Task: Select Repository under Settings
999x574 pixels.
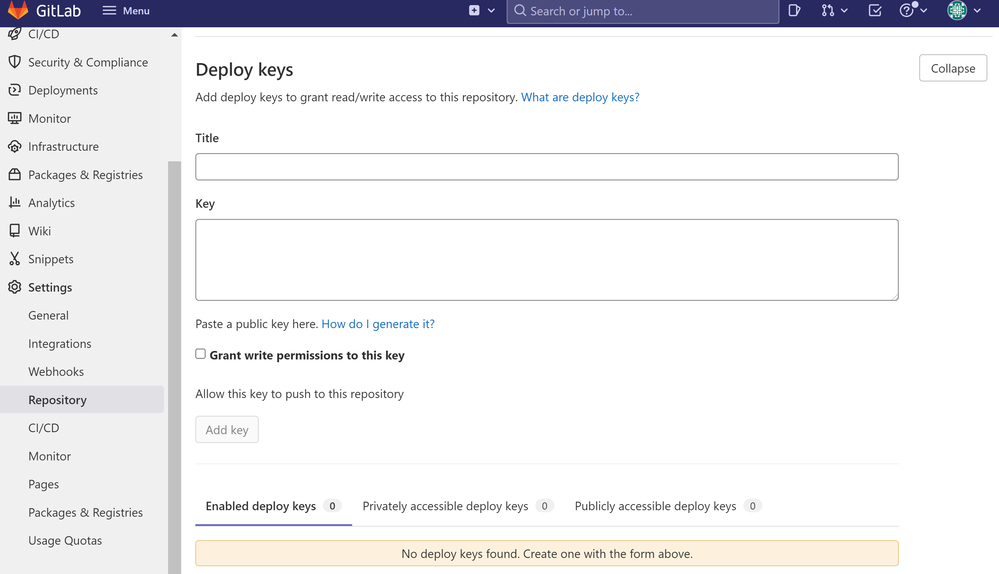Action: pos(82,399)
